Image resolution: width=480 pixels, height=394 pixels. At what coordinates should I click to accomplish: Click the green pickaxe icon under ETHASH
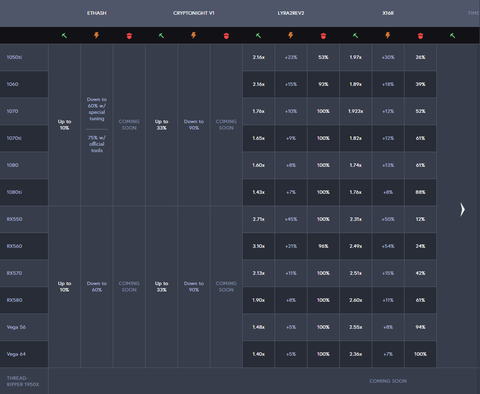[64, 35]
